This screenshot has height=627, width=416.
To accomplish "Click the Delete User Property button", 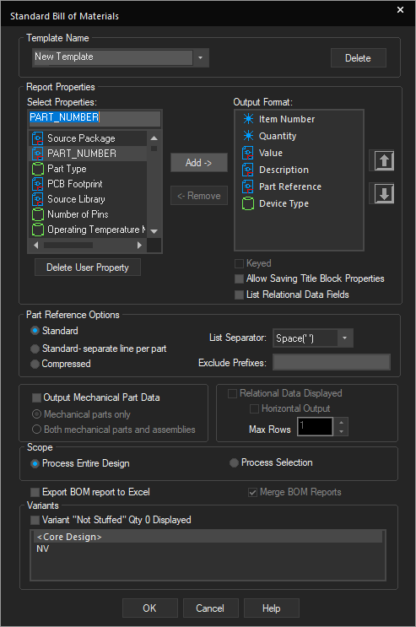I will pyautogui.click(x=88, y=268).
